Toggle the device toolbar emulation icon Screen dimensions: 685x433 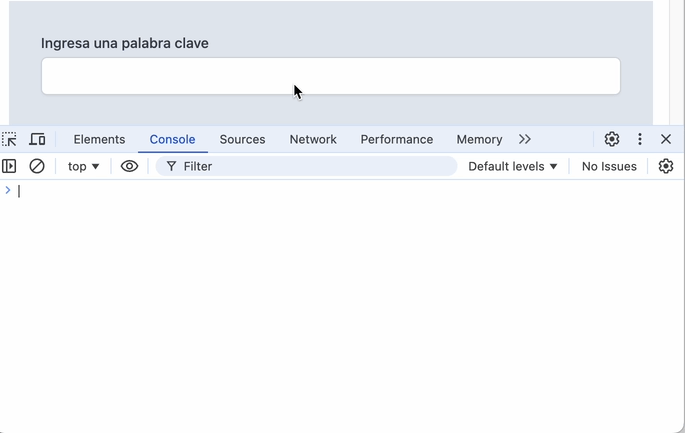[x=37, y=139]
